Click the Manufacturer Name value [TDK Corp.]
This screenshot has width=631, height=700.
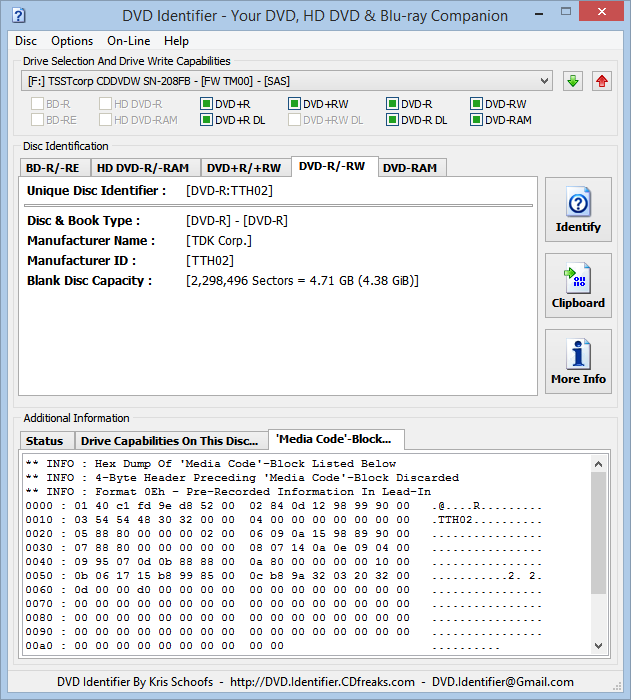(219, 241)
